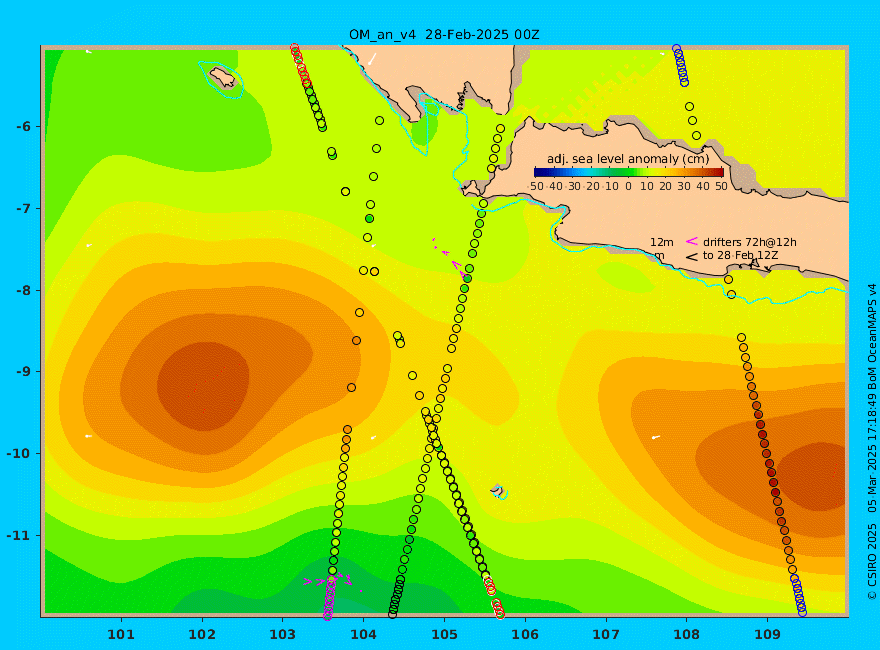
Task: Click the CSIRO 2025 BoM OceanMAPS v4 copyright text
Action: [872, 443]
